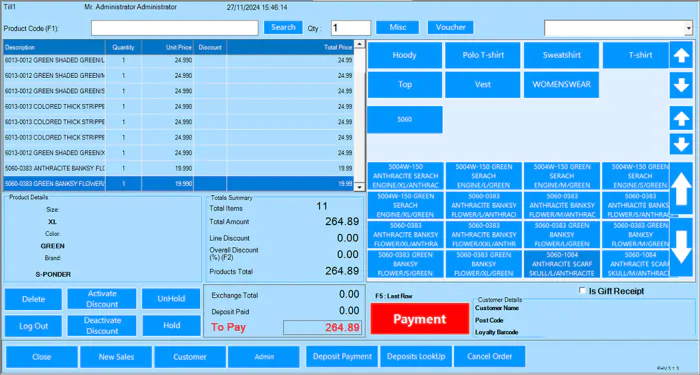
Task: Click the small down arrow under the 5060 row's up arrow
Action: coord(681,144)
